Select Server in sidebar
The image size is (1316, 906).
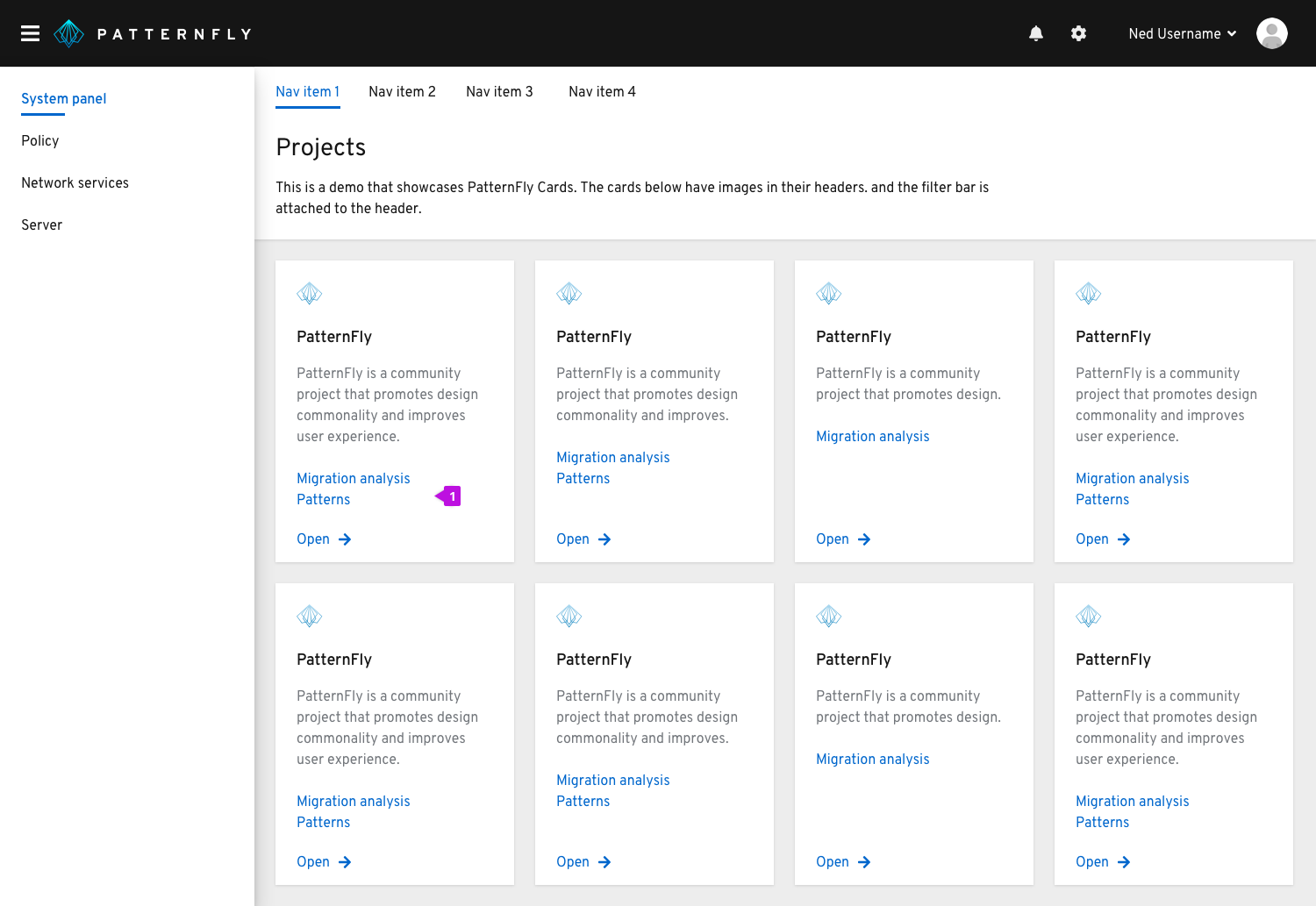coord(42,225)
